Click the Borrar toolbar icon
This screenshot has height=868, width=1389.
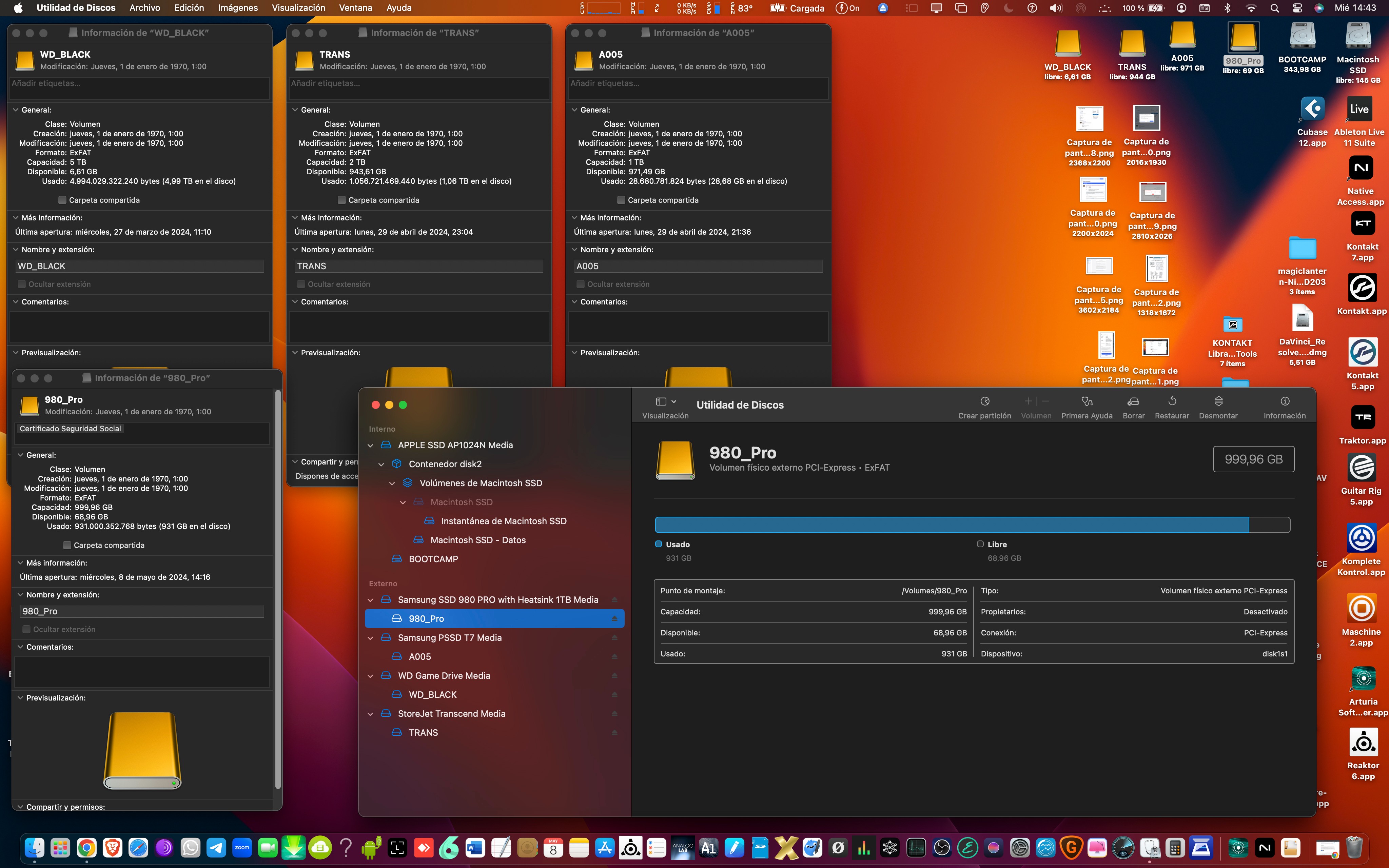tap(1133, 401)
